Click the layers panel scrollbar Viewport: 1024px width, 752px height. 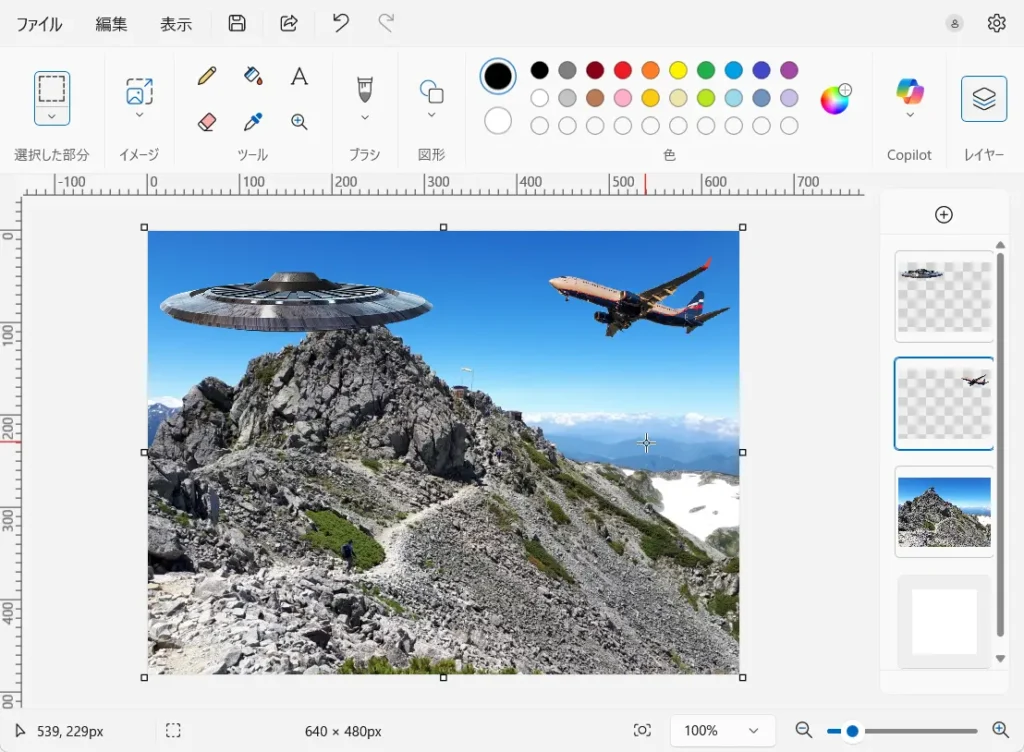[1000, 444]
